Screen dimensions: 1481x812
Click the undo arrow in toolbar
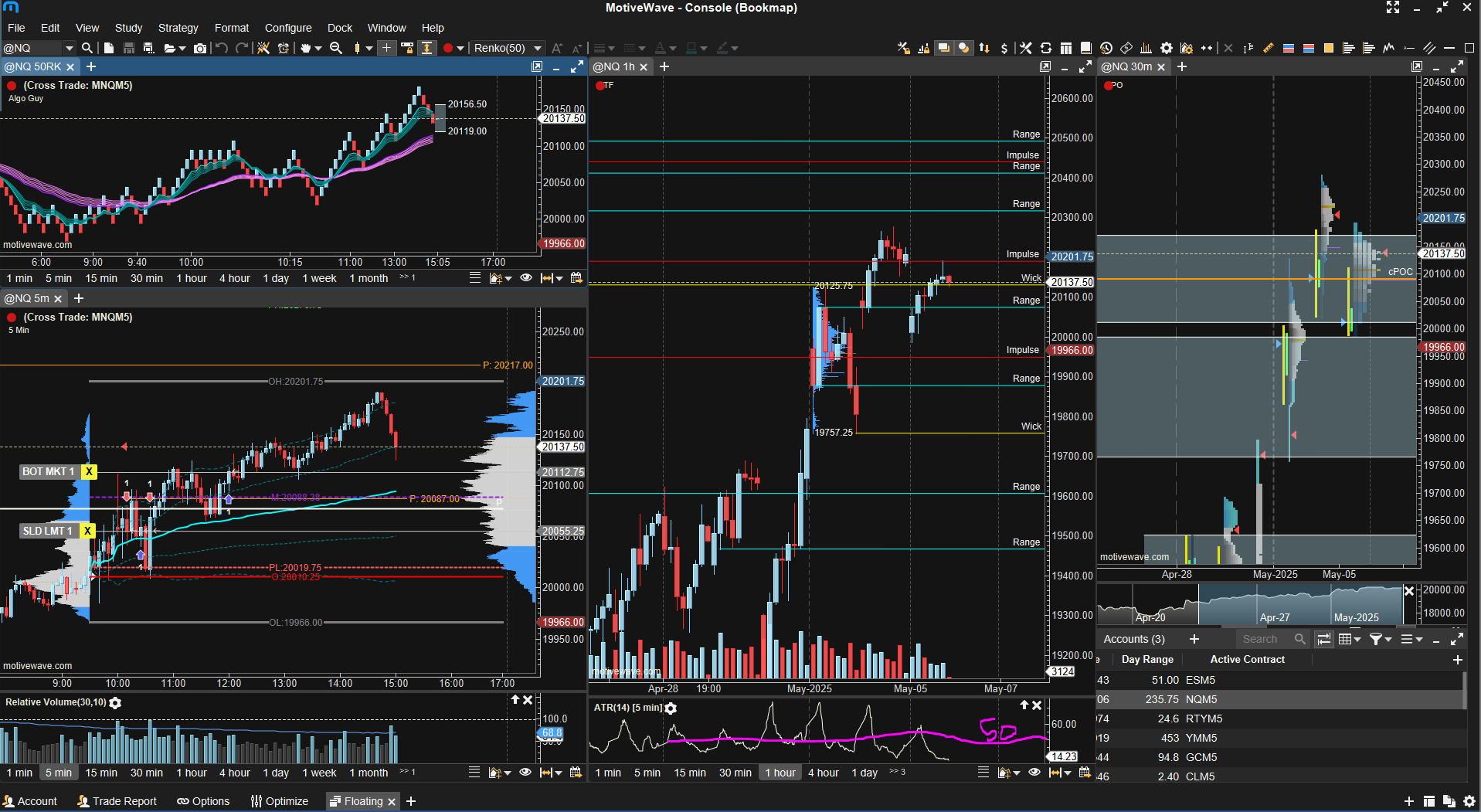(222, 48)
